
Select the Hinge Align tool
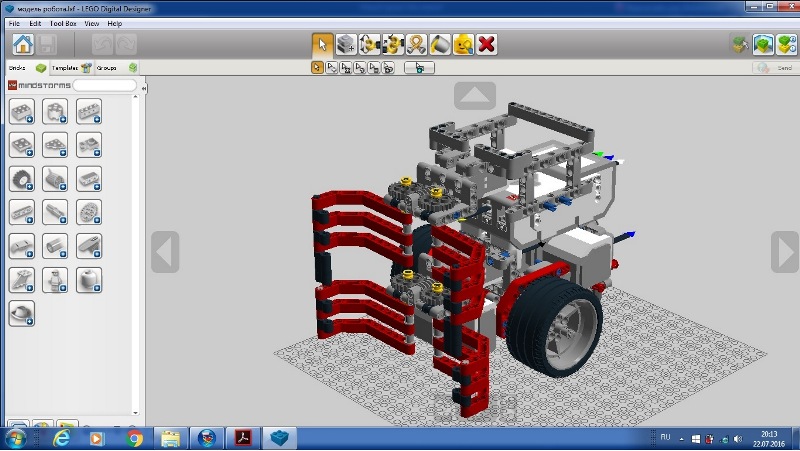click(393, 45)
